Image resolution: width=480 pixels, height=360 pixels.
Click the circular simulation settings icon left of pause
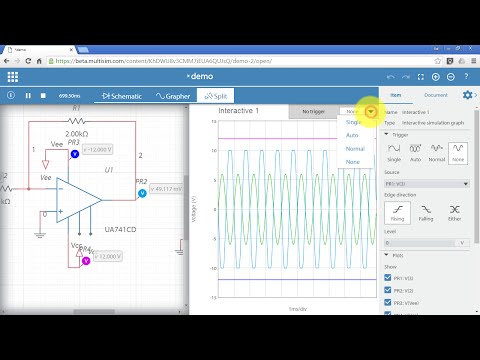[x=11, y=95]
